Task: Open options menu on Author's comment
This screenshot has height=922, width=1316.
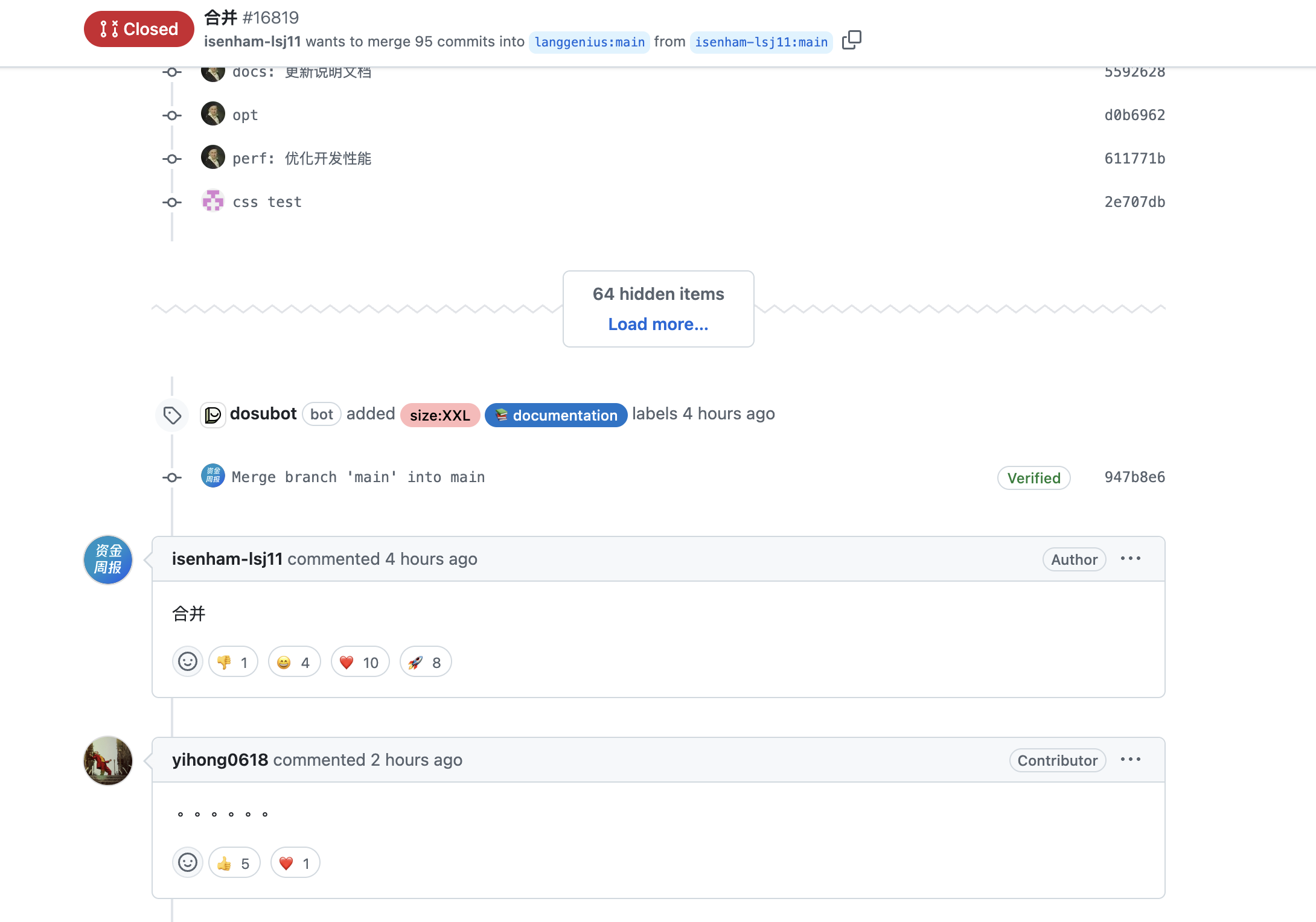Action: pos(1130,559)
